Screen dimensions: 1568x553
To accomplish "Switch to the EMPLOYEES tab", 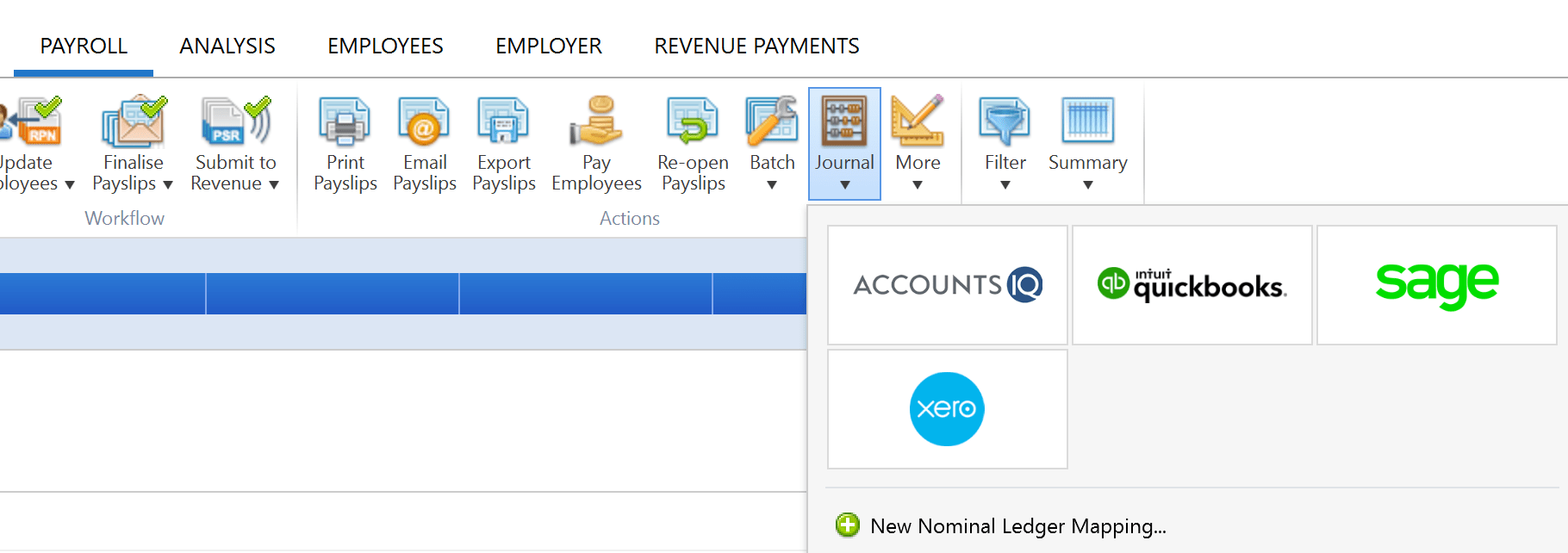I will 385,46.
